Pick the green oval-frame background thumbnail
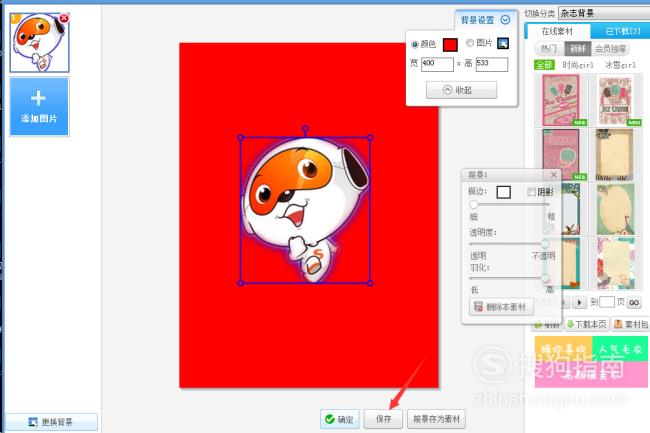 pyautogui.click(x=615, y=209)
